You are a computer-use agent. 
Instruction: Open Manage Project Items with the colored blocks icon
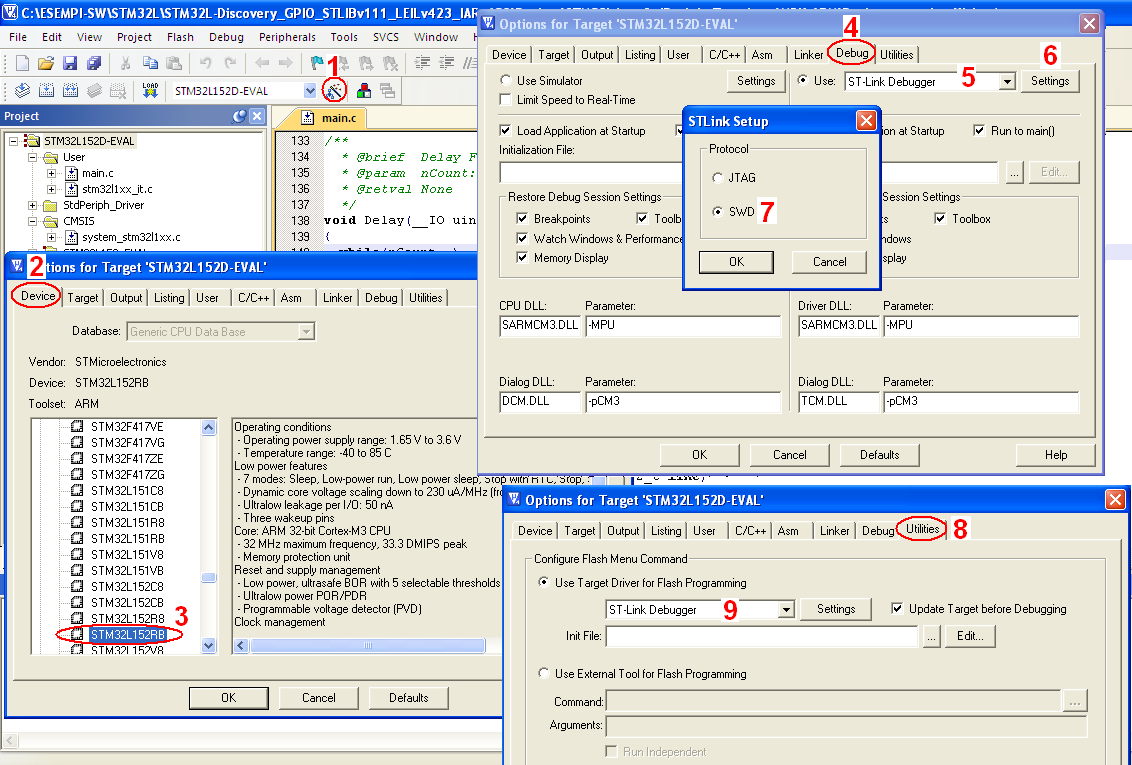363,90
